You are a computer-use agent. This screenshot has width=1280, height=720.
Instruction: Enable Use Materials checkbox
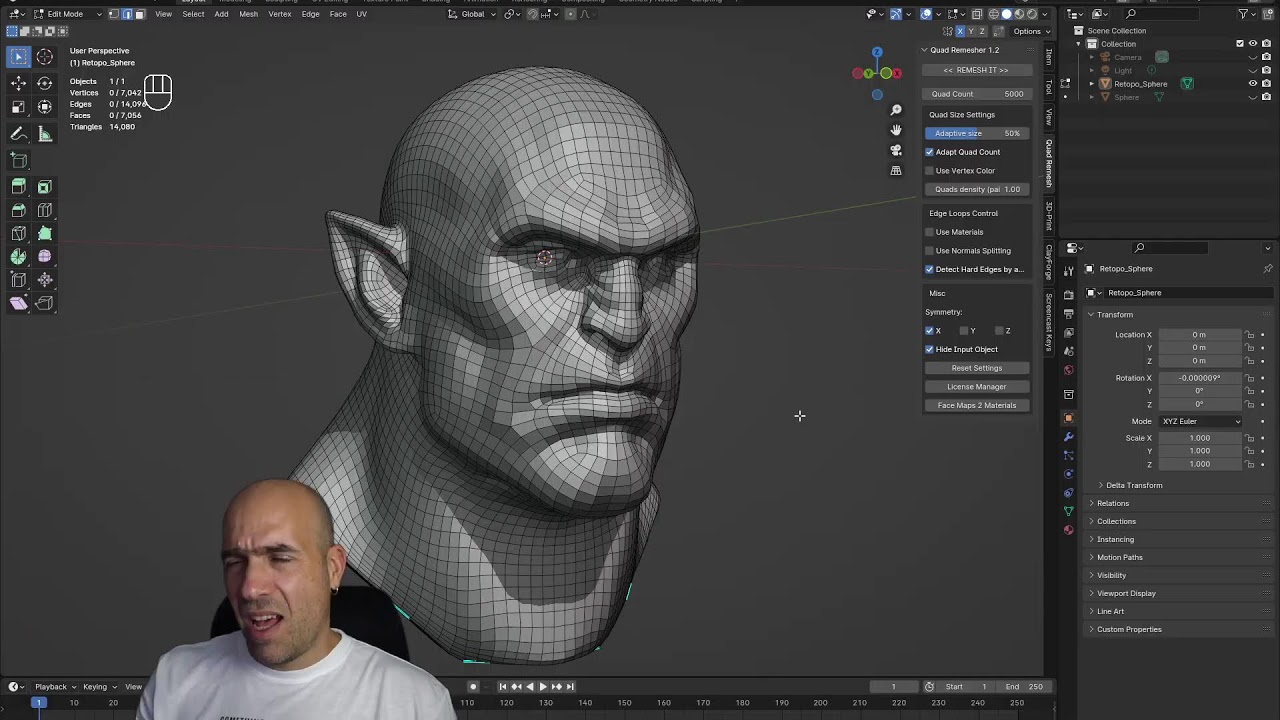tap(929, 232)
